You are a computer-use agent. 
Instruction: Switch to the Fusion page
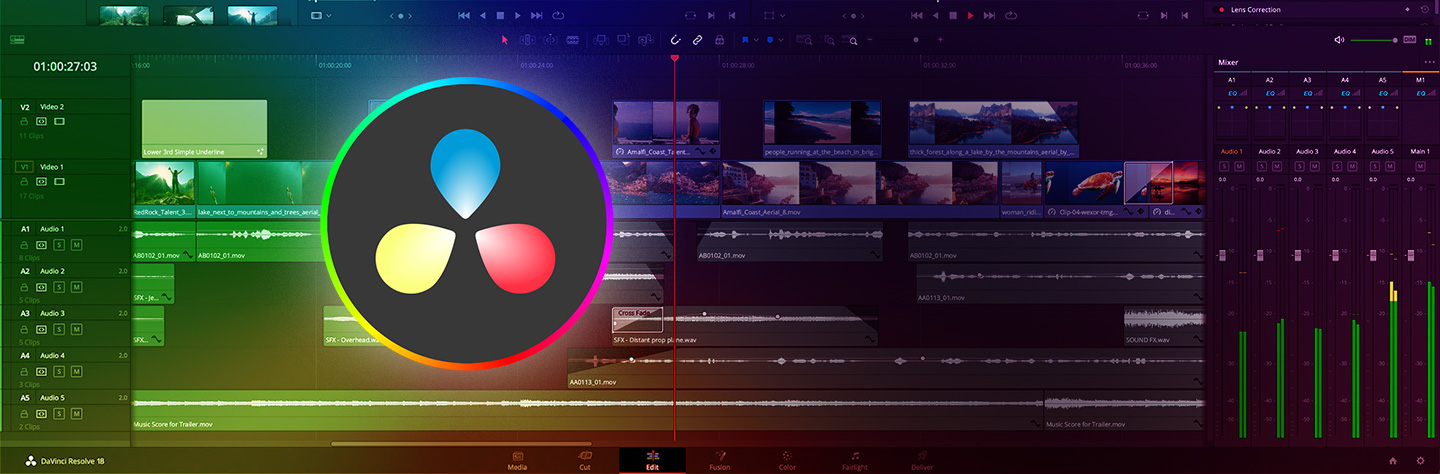coord(719,460)
